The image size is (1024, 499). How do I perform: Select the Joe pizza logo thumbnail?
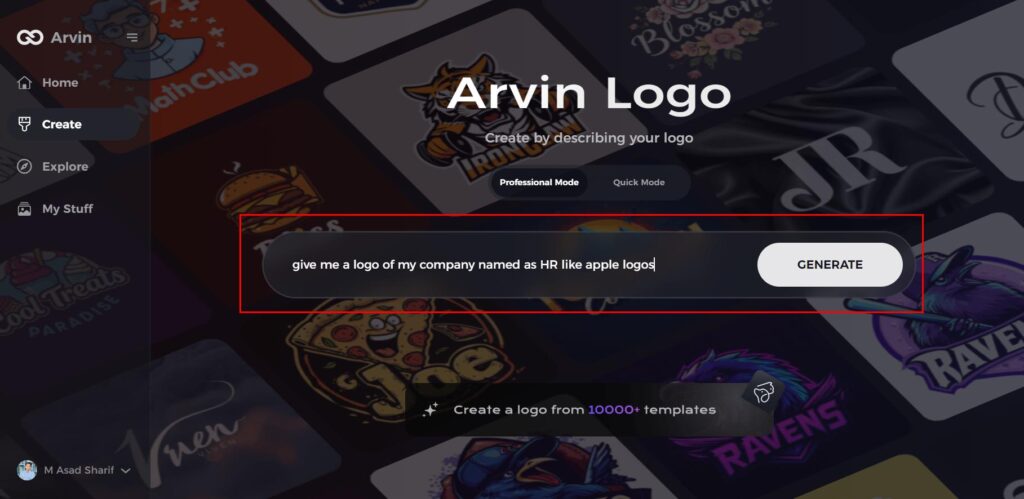(396, 356)
